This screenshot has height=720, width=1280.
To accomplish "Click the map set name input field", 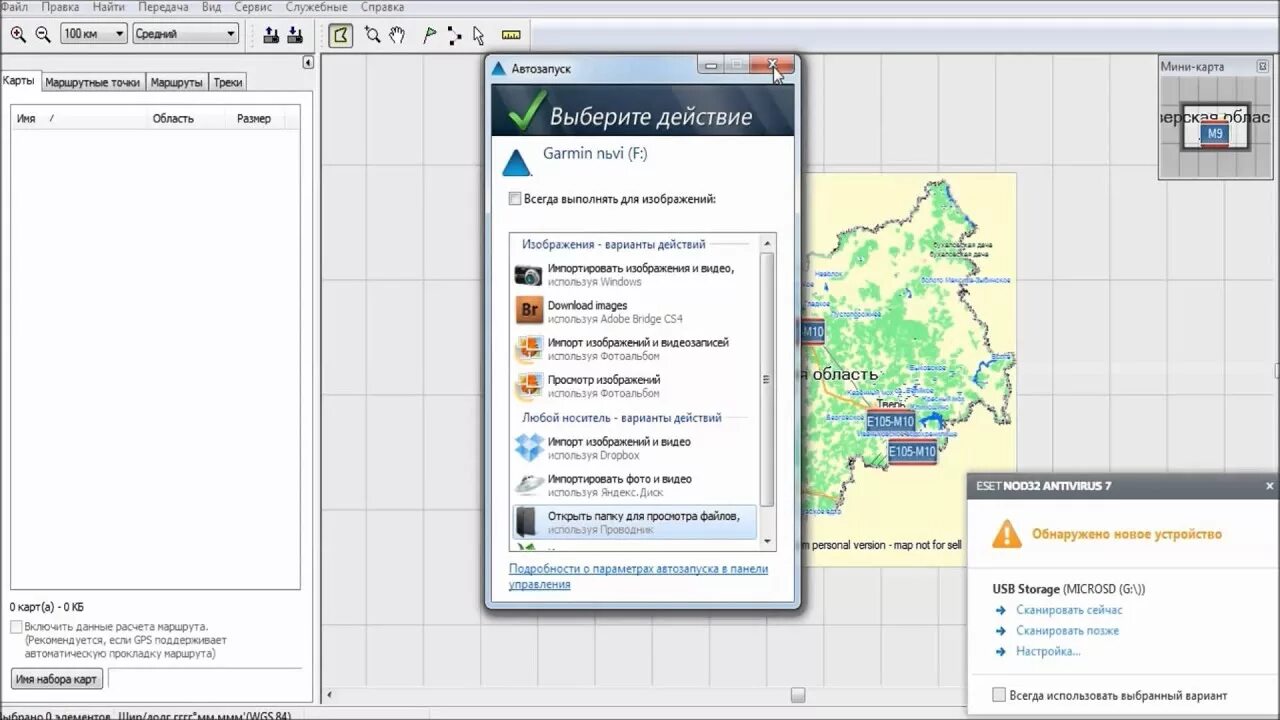I will point(204,680).
